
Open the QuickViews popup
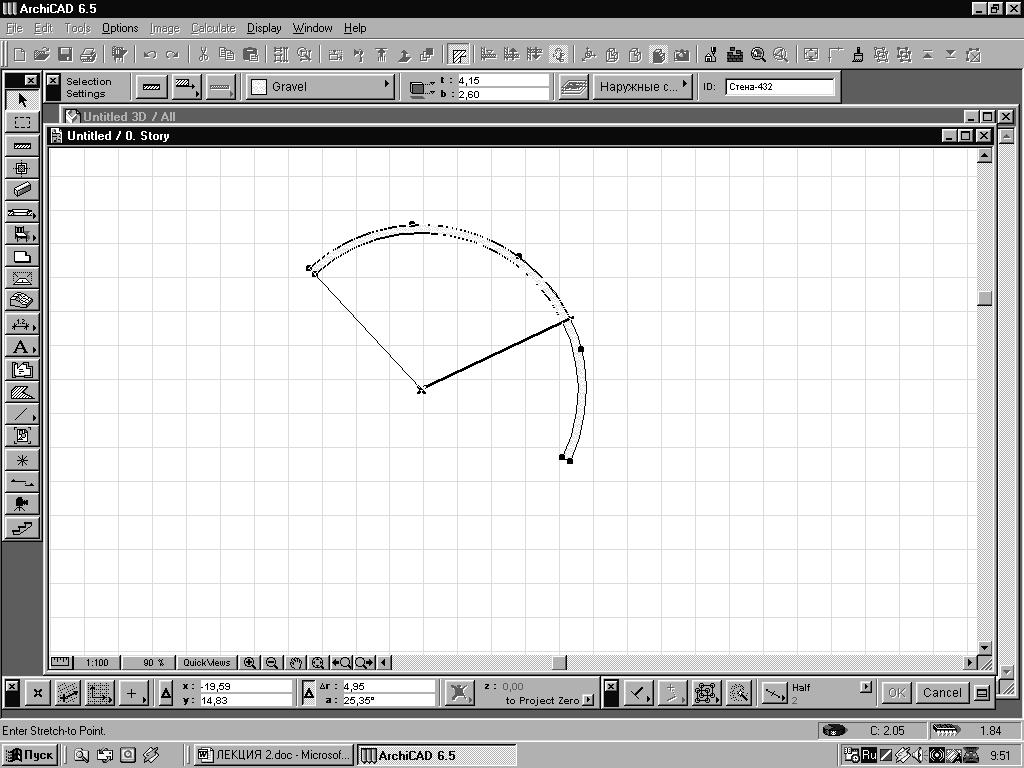coord(206,662)
